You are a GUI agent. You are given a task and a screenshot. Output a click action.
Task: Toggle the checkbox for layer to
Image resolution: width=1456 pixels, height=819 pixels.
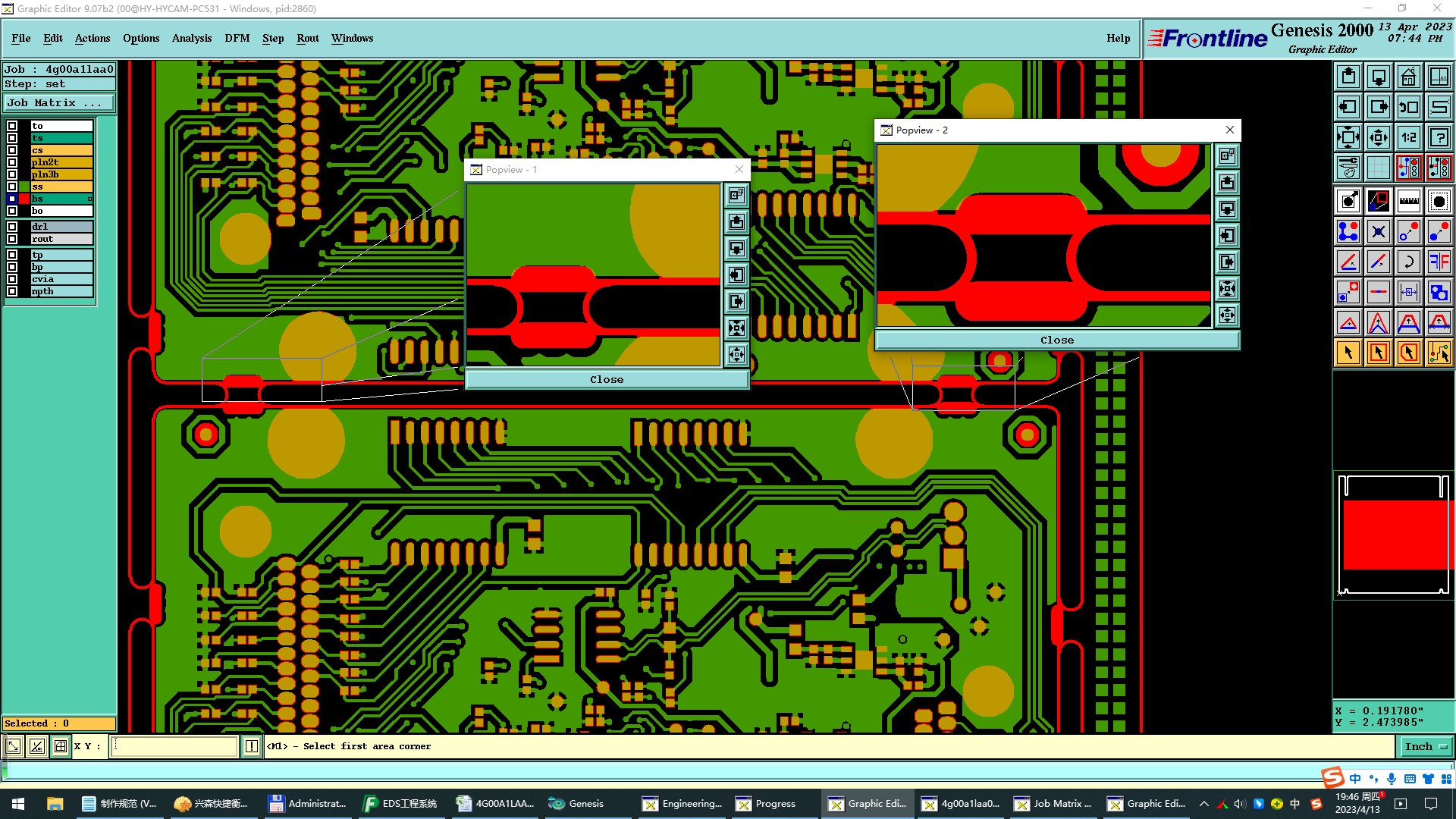(12, 126)
